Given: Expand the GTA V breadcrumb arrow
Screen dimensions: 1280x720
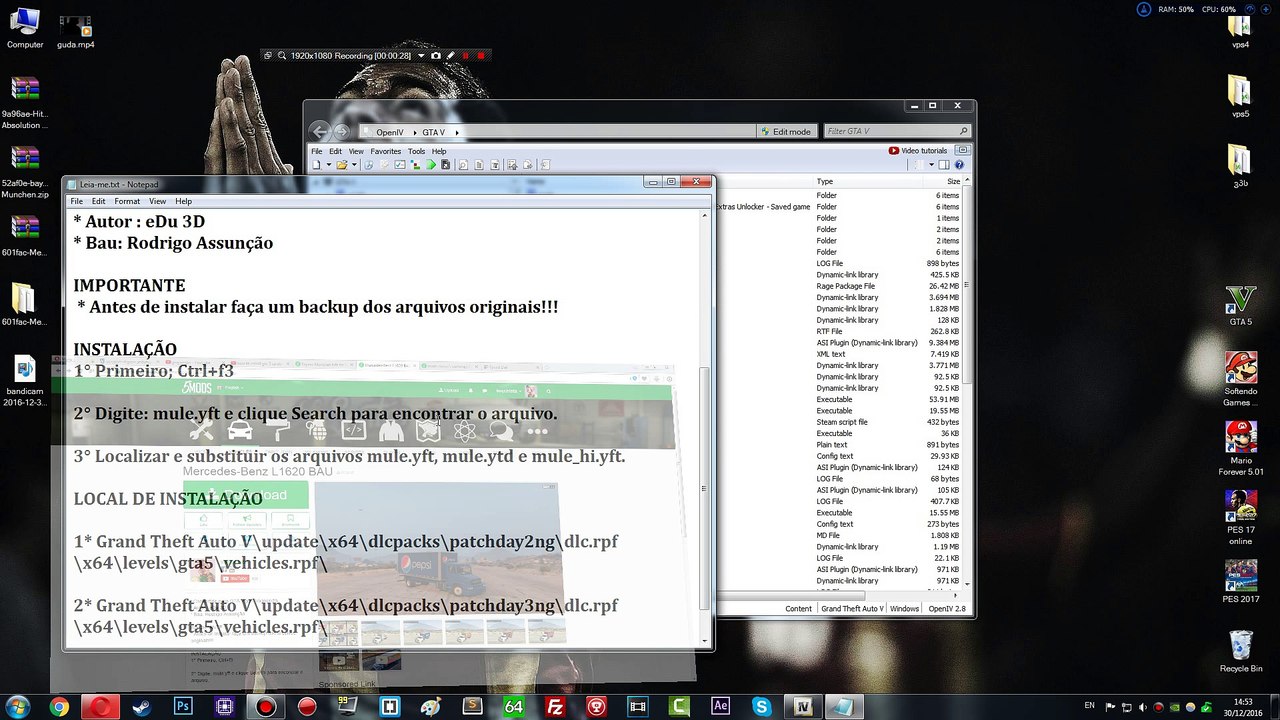Looking at the screenshot, I should click(x=457, y=132).
